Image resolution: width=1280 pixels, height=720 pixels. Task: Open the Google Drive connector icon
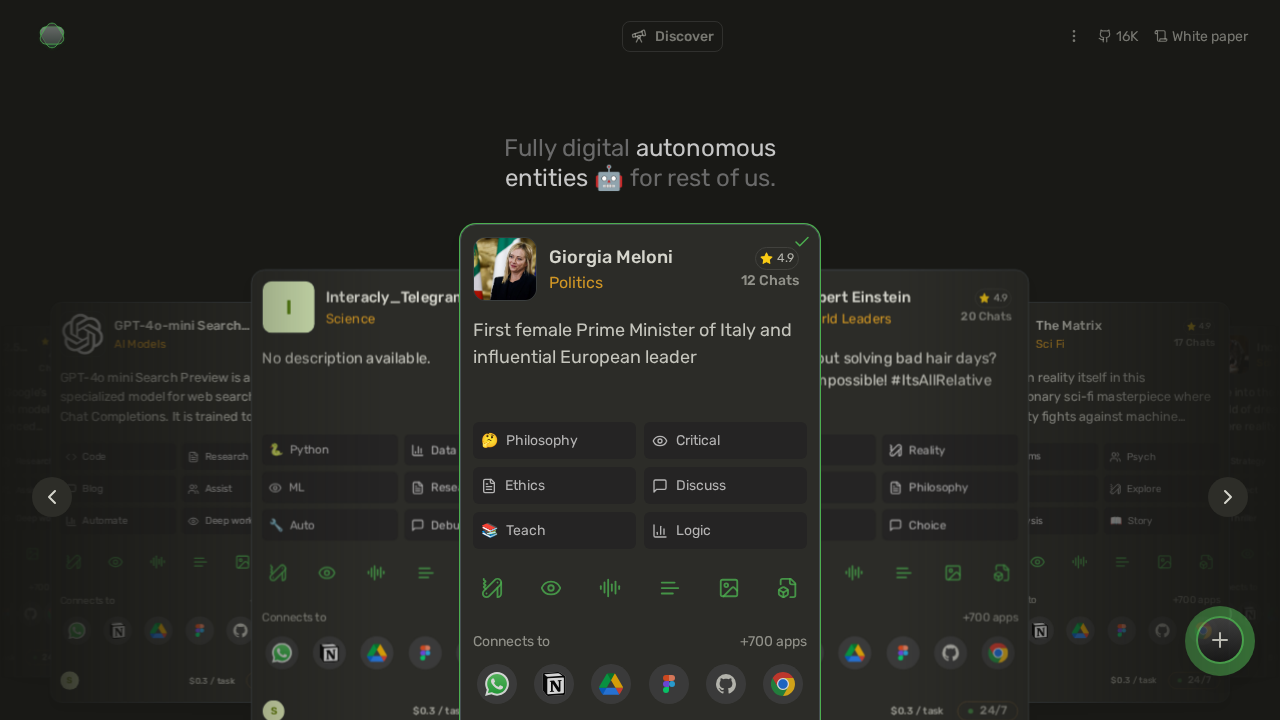point(611,684)
